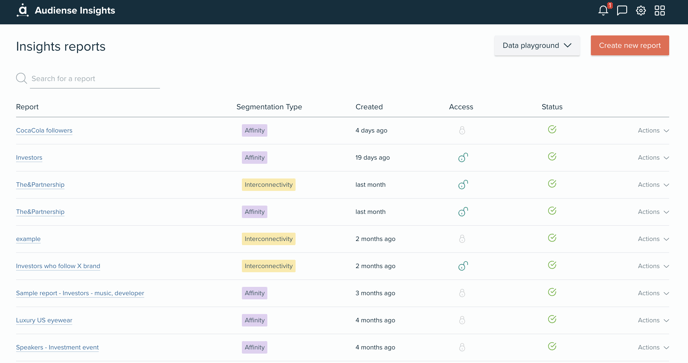This screenshot has width=688, height=363.
Task: Open the apps grid icon
Action: pos(659,11)
